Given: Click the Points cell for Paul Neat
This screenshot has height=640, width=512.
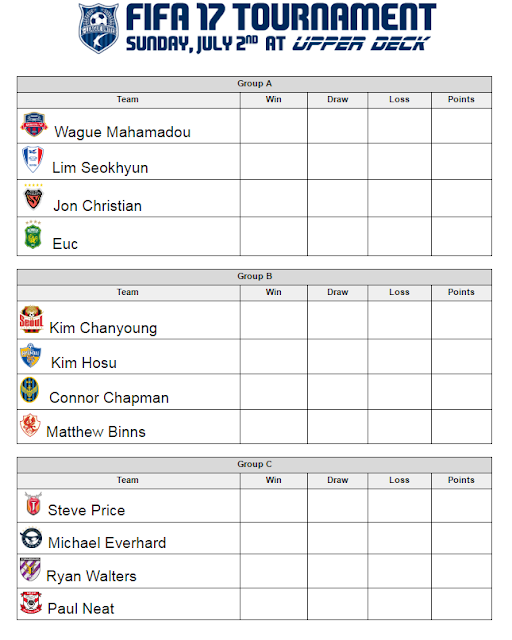Looking at the screenshot, I should click(x=461, y=604).
